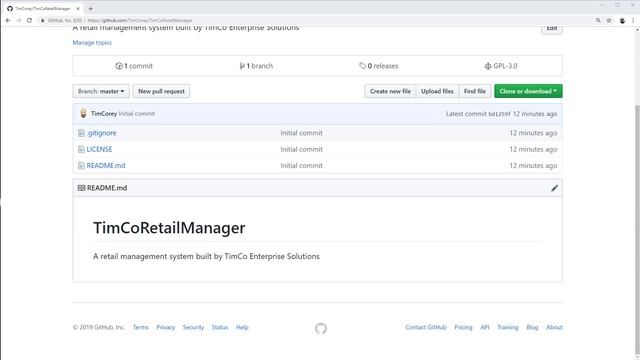Open the Help footer link
The width and height of the screenshot is (640, 360).
[x=242, y=327]
